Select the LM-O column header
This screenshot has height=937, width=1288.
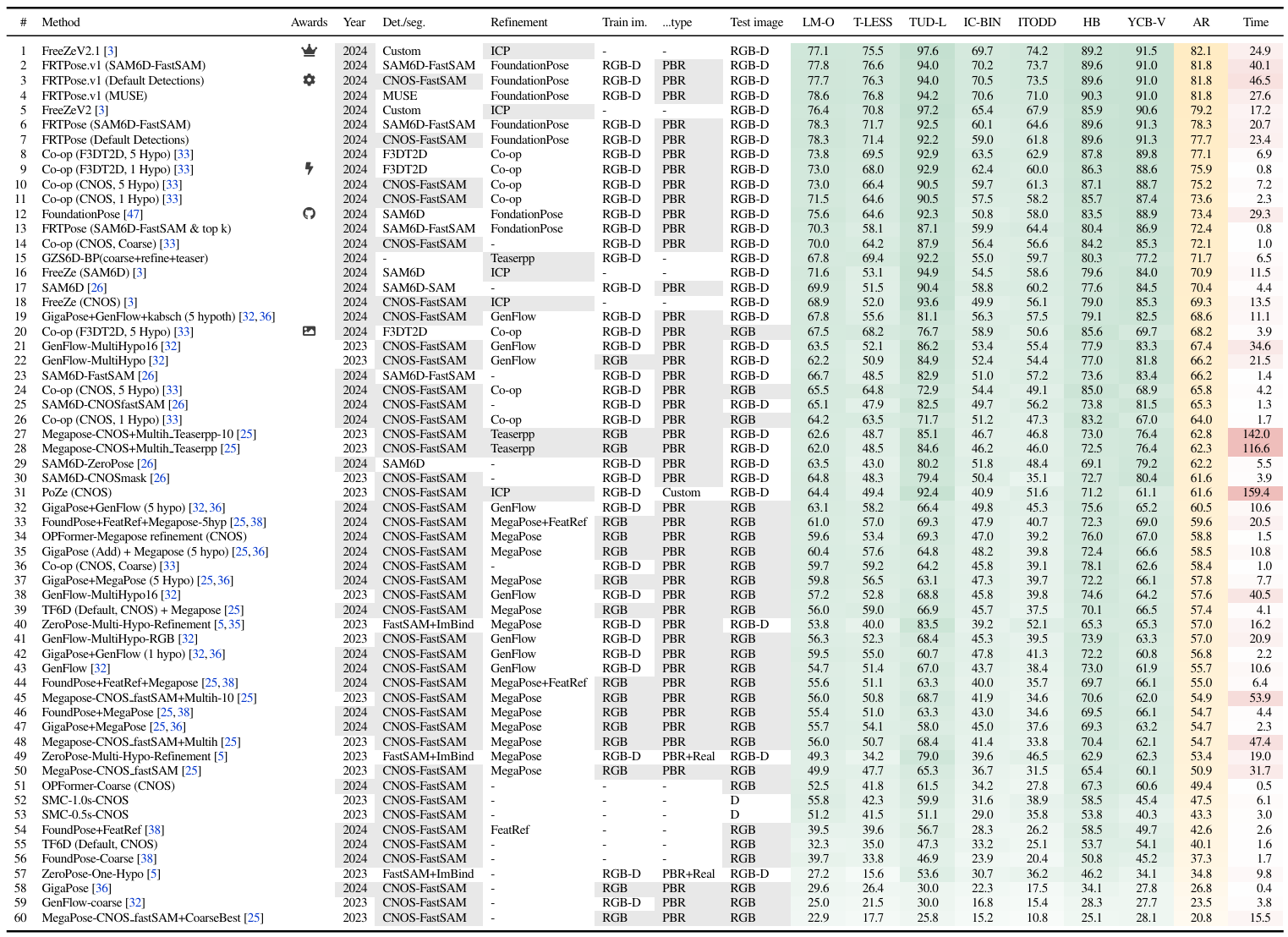818,22
